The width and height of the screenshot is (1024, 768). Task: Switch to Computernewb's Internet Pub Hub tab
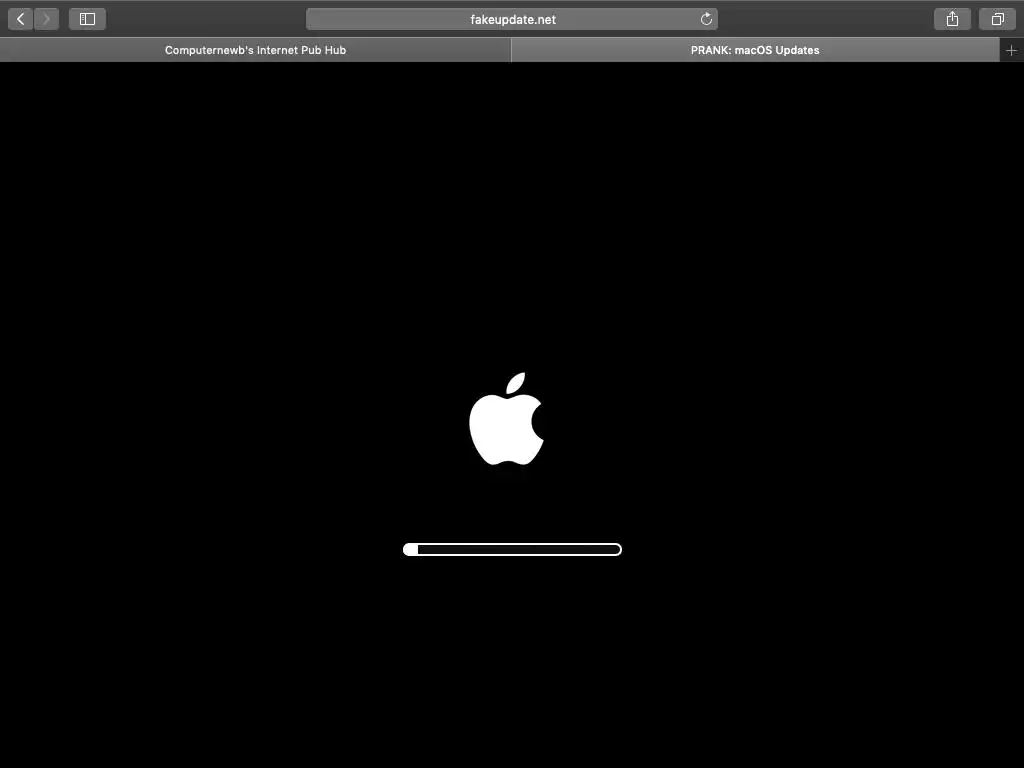255,50
